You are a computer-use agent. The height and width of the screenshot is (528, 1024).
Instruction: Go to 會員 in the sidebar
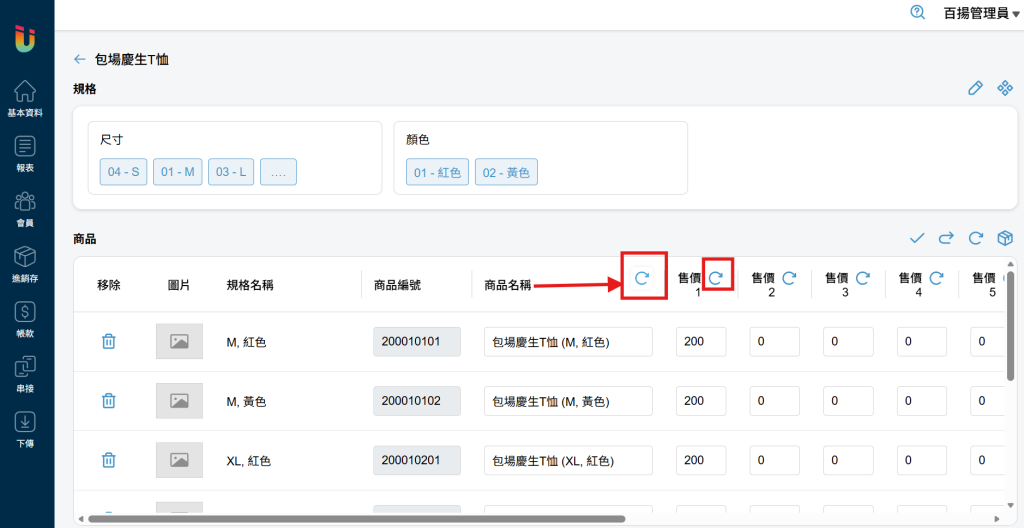point(26,209)
